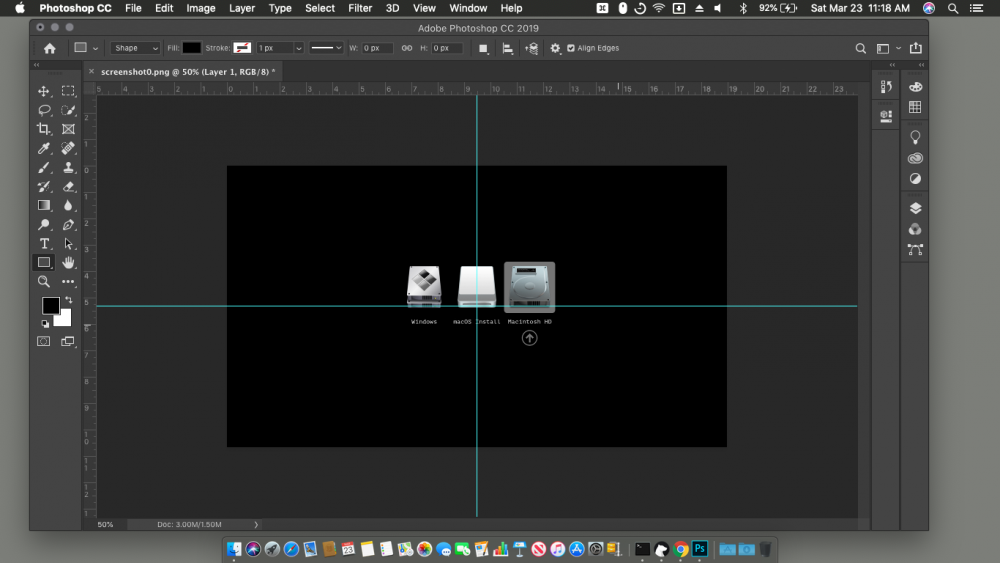The height and width of the screenshot is (563, 1000).
Task: Select the Zoom tool
Action: coord(43,281)
